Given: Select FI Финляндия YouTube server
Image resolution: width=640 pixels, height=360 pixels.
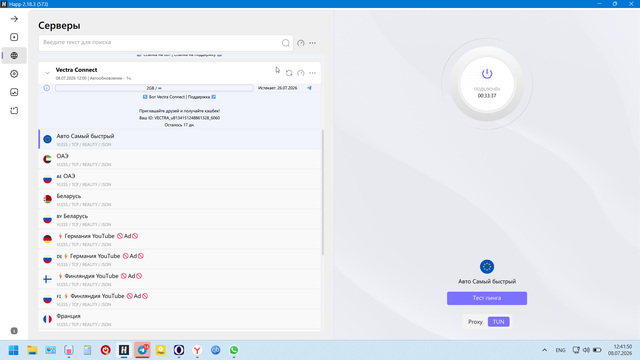Looking at the screenshot, I should [180, 300].
